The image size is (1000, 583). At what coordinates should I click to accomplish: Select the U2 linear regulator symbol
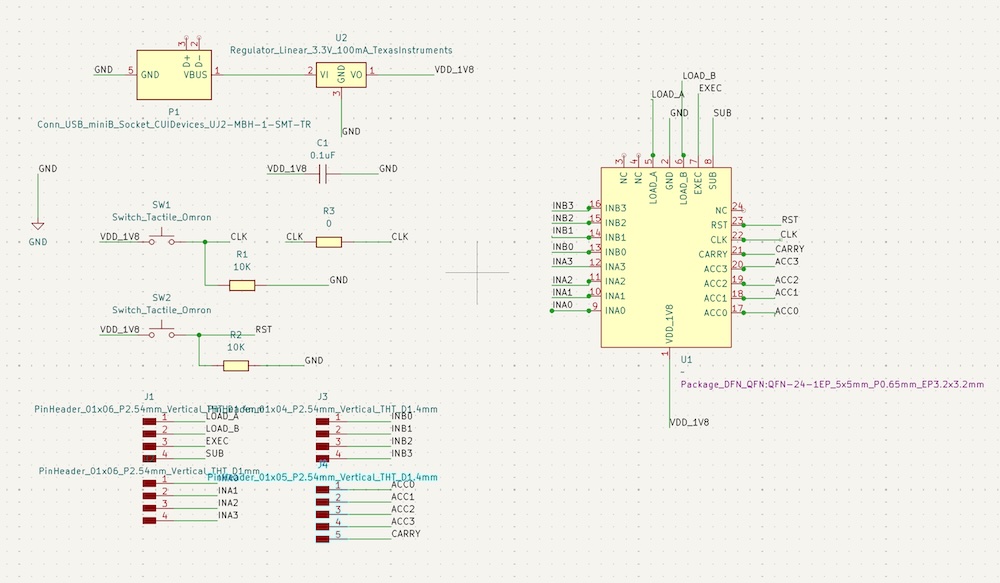click(x=342, y=73)
